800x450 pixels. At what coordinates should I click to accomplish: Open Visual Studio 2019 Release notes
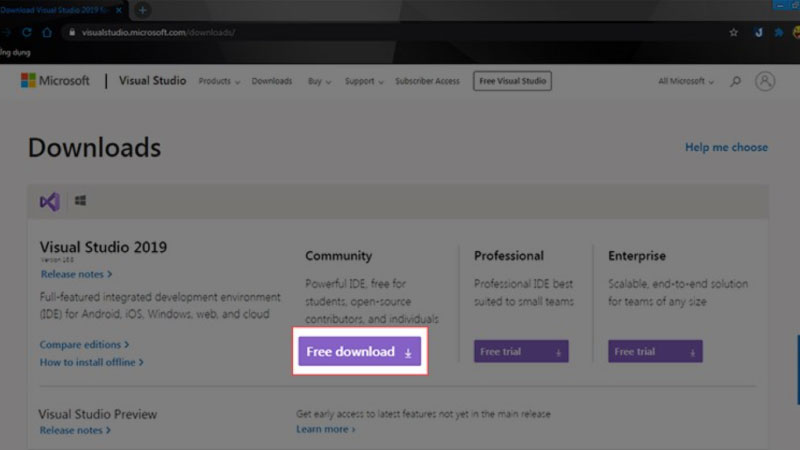(x=76, y=274)
